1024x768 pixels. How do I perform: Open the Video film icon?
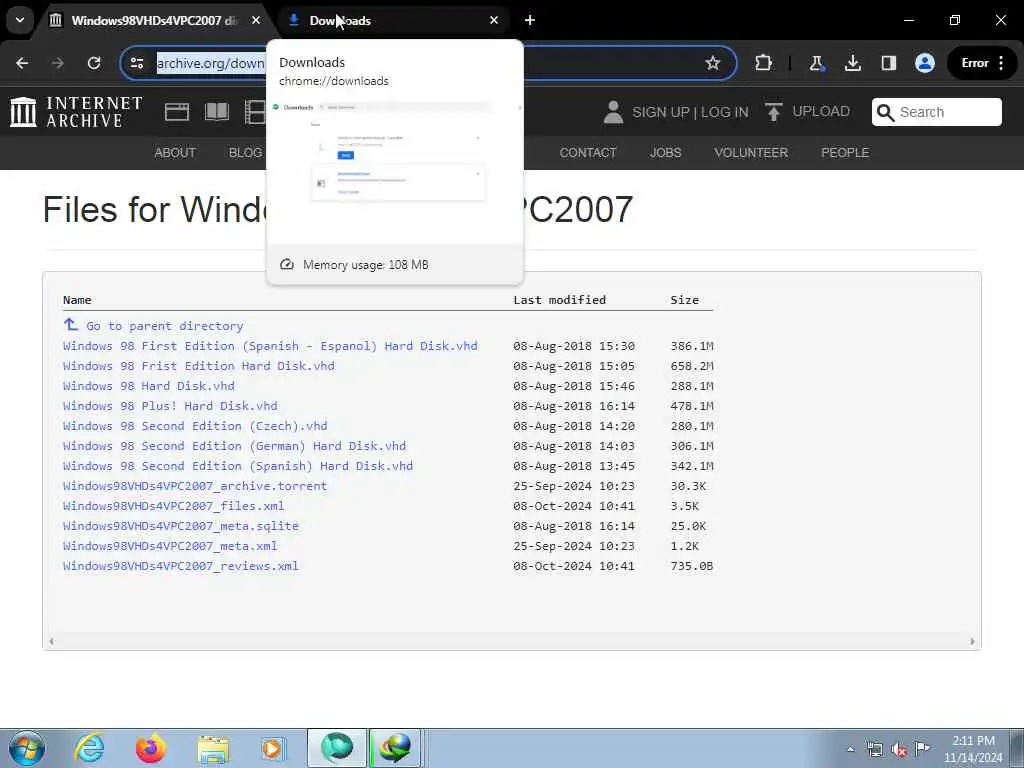pyautogui.click(x=255, y=112)
